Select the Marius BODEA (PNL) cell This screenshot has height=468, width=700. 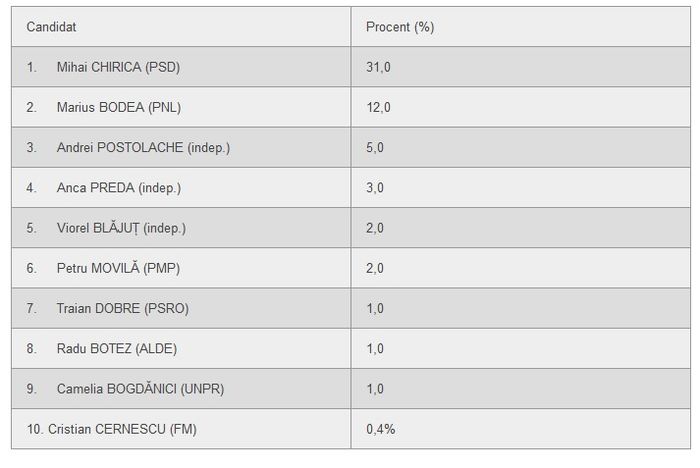[181, 107]
